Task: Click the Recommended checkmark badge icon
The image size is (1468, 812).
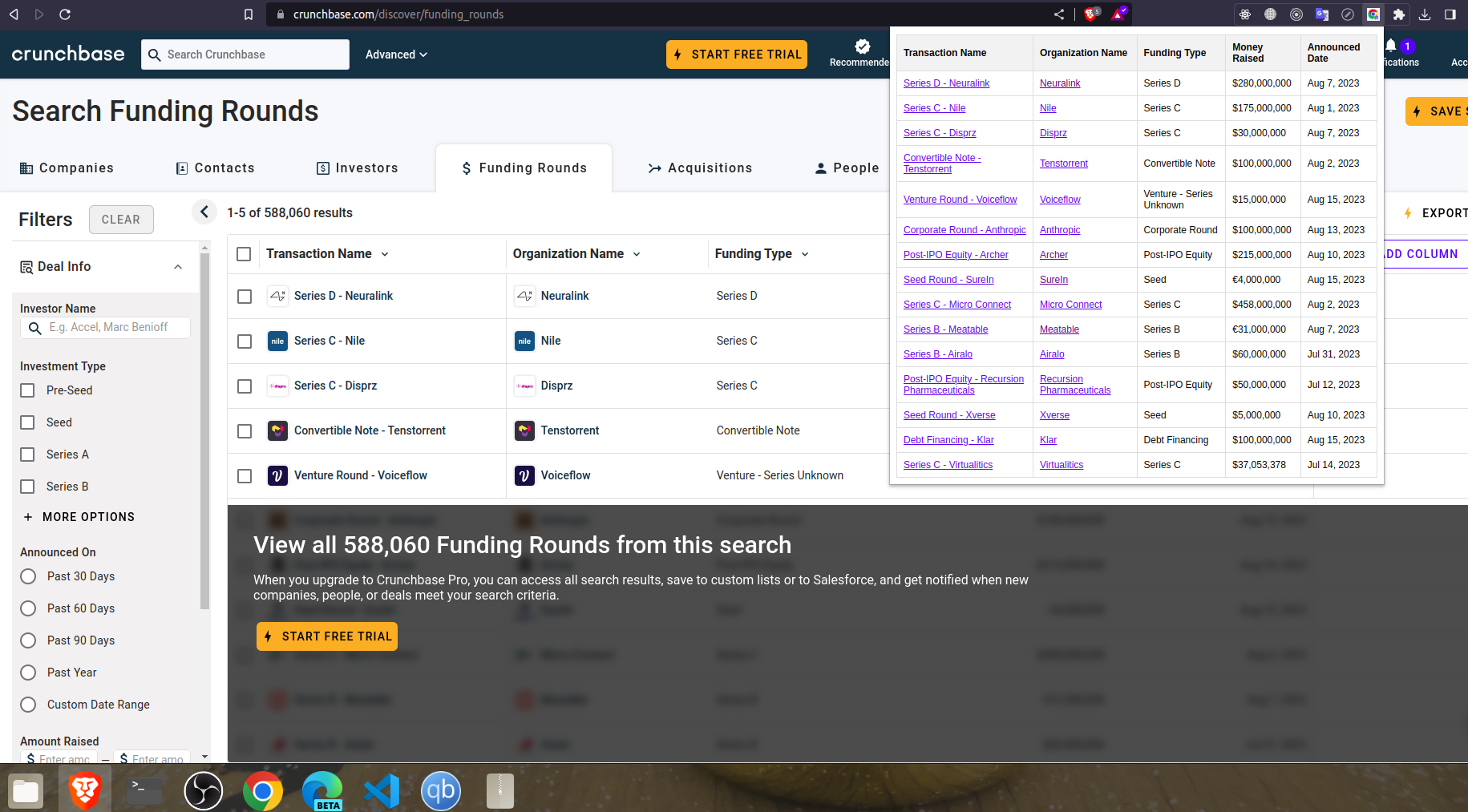Action: (x=863, y=46)
